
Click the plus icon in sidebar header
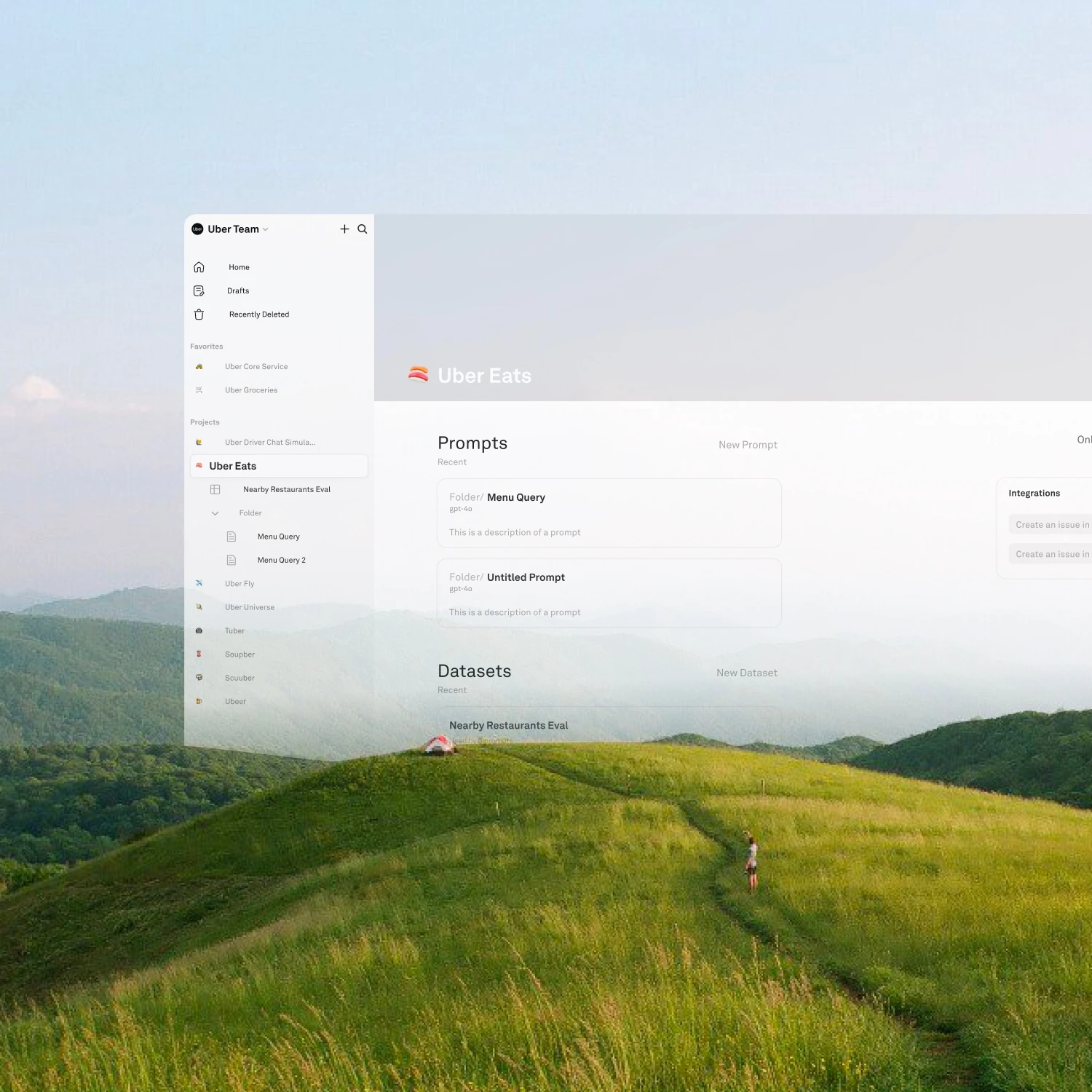coord(344,229)
